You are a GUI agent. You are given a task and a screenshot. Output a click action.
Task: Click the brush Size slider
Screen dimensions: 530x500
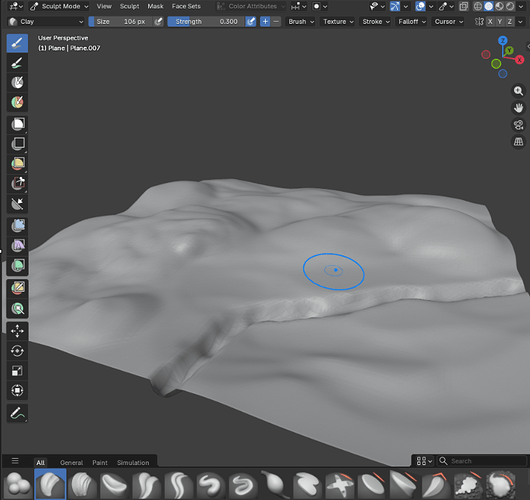[121, 22]
